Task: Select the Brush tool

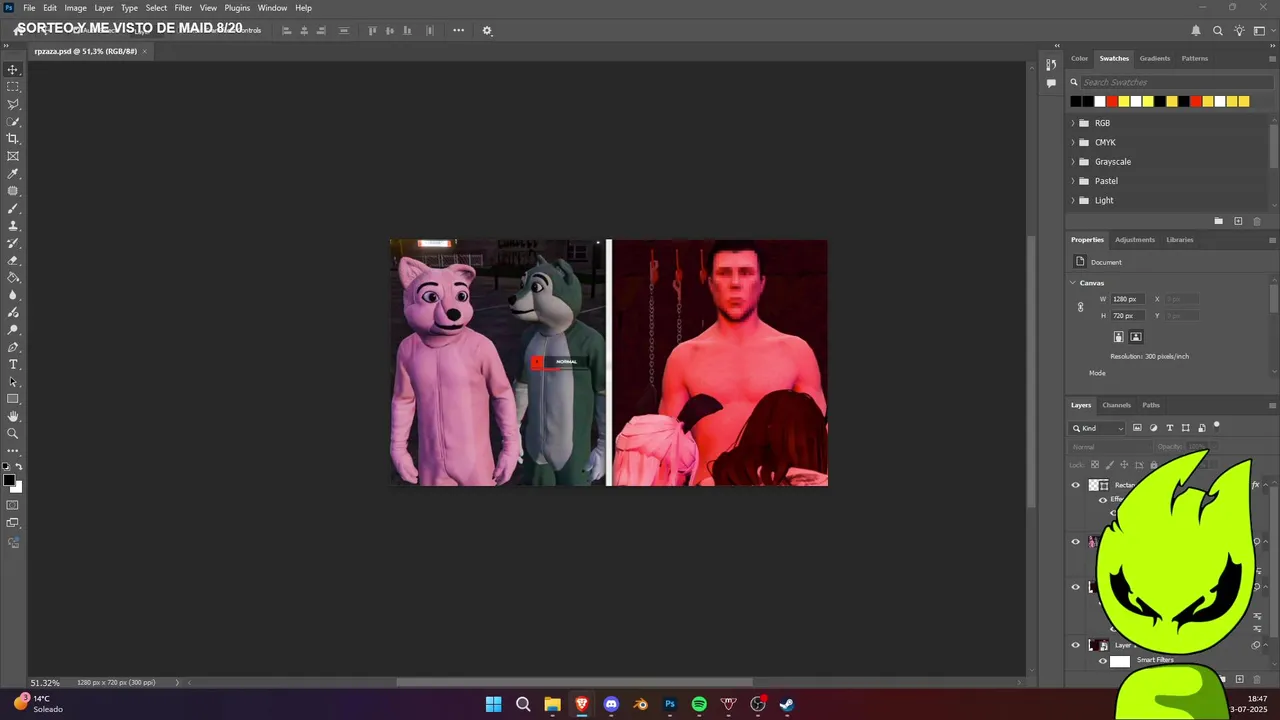Action: pyautogui.click(x=13, y=208)
